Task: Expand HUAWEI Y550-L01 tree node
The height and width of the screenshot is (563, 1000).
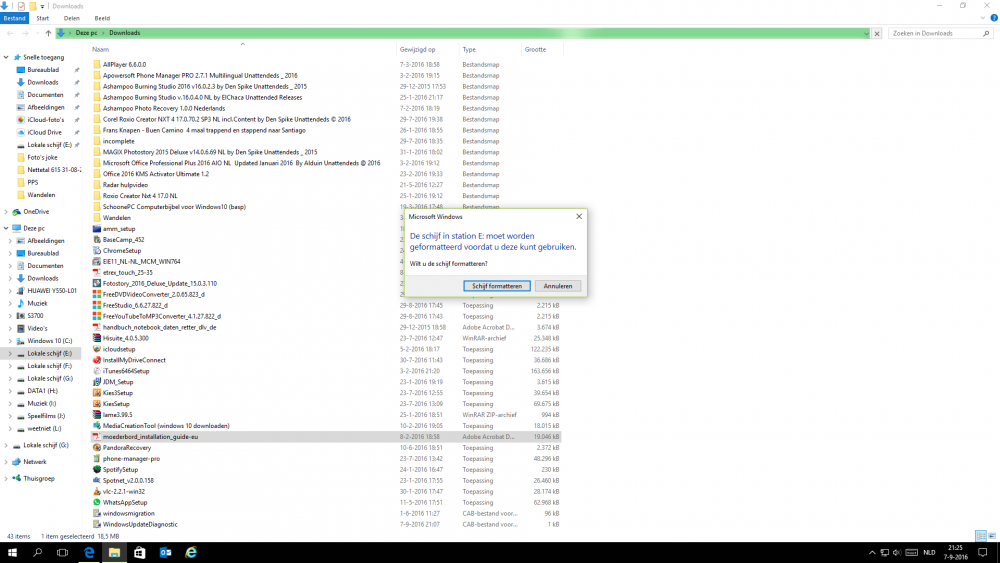Action: point(10,291)
